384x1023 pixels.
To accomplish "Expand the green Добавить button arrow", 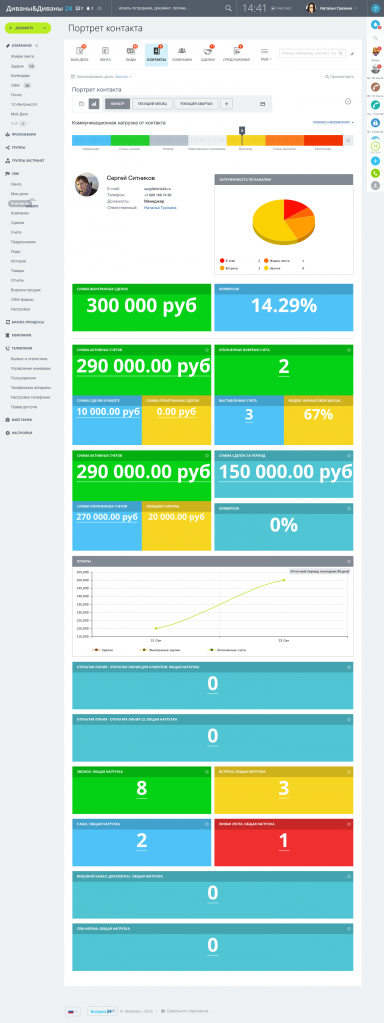I will click(x=45, y=29).
